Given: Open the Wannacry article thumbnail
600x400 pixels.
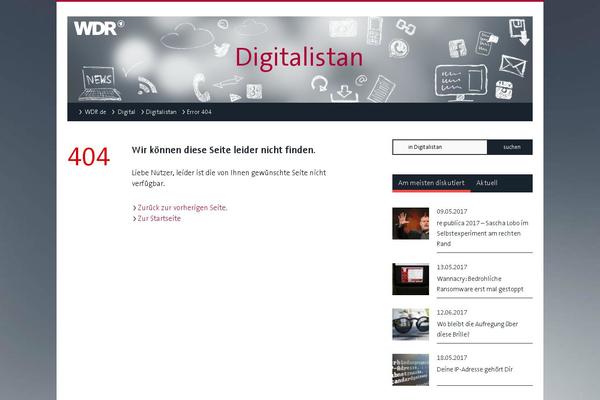Looking at the screenshot, I should click(411, 279).
